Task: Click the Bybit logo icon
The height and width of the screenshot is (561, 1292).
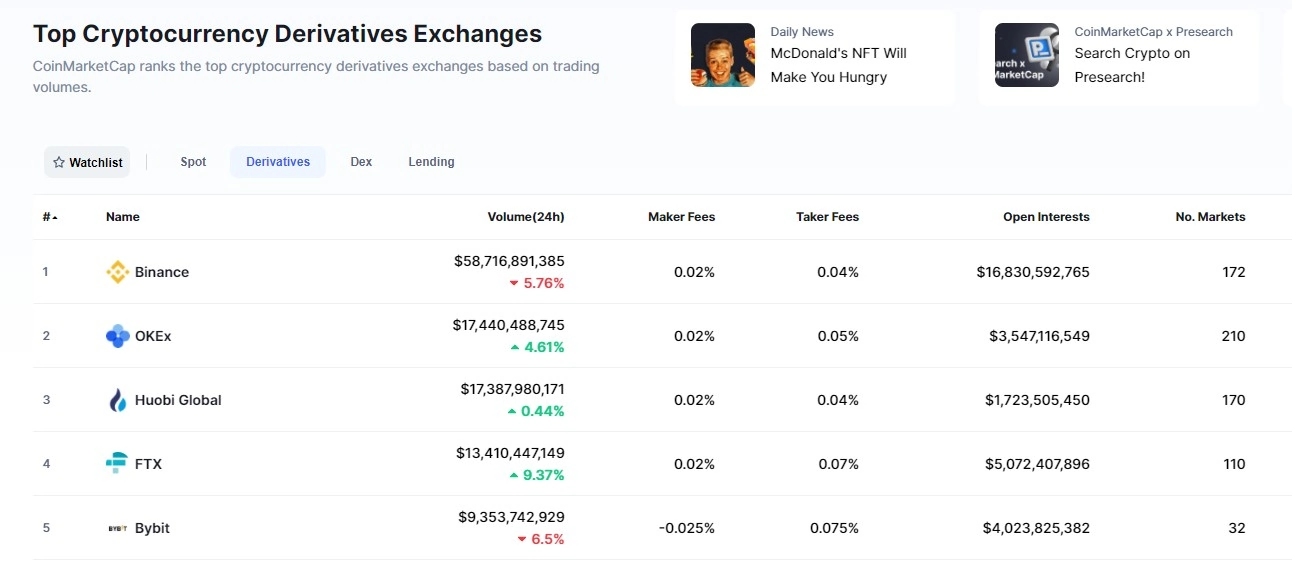Action: tap(117, 528)
